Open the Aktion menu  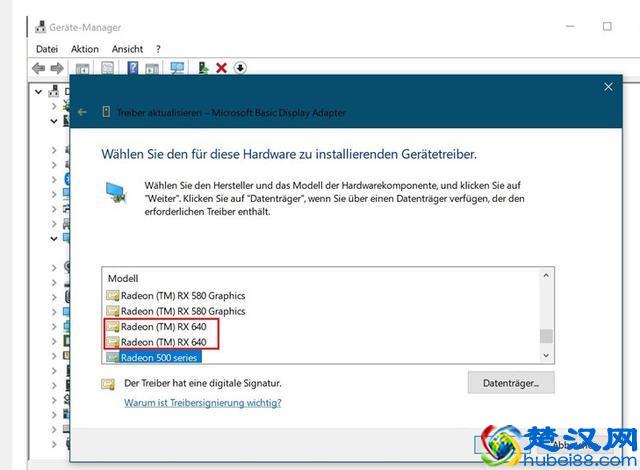(85, 49)
